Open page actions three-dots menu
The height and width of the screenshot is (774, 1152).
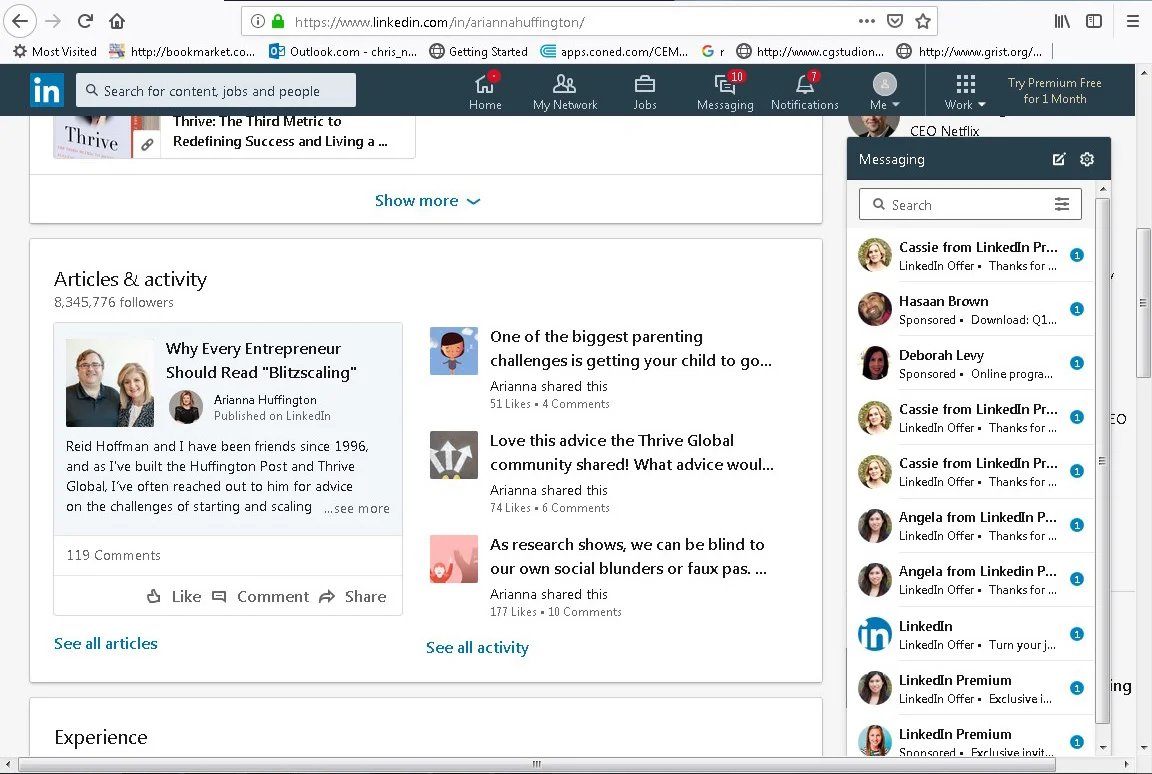point(867,21)
